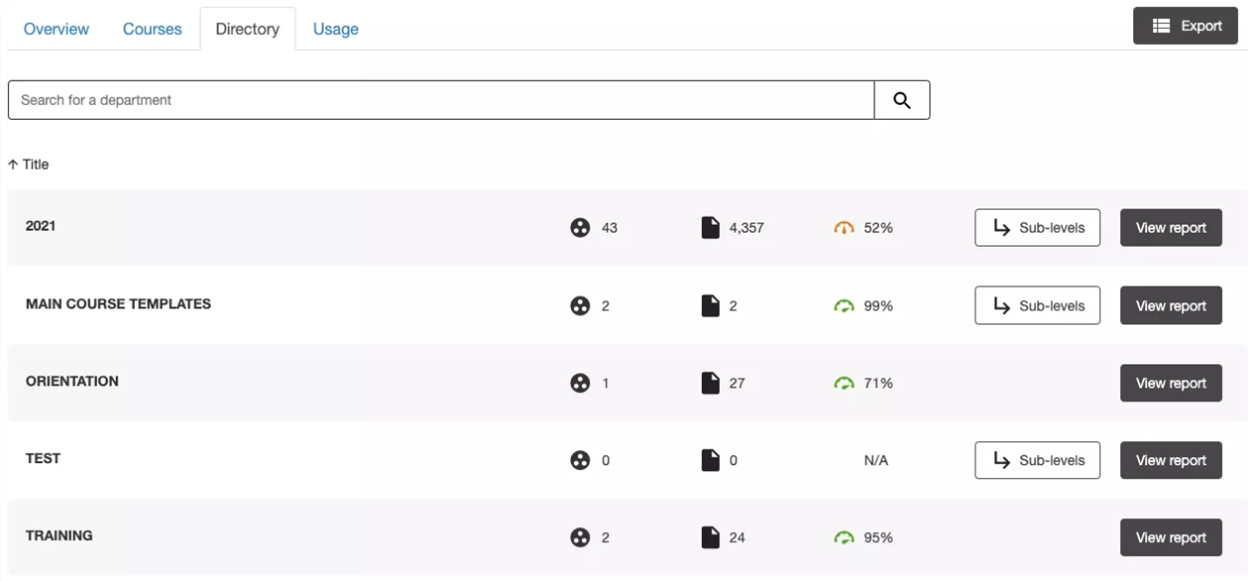View report for ORIENTATION department

1170,383
